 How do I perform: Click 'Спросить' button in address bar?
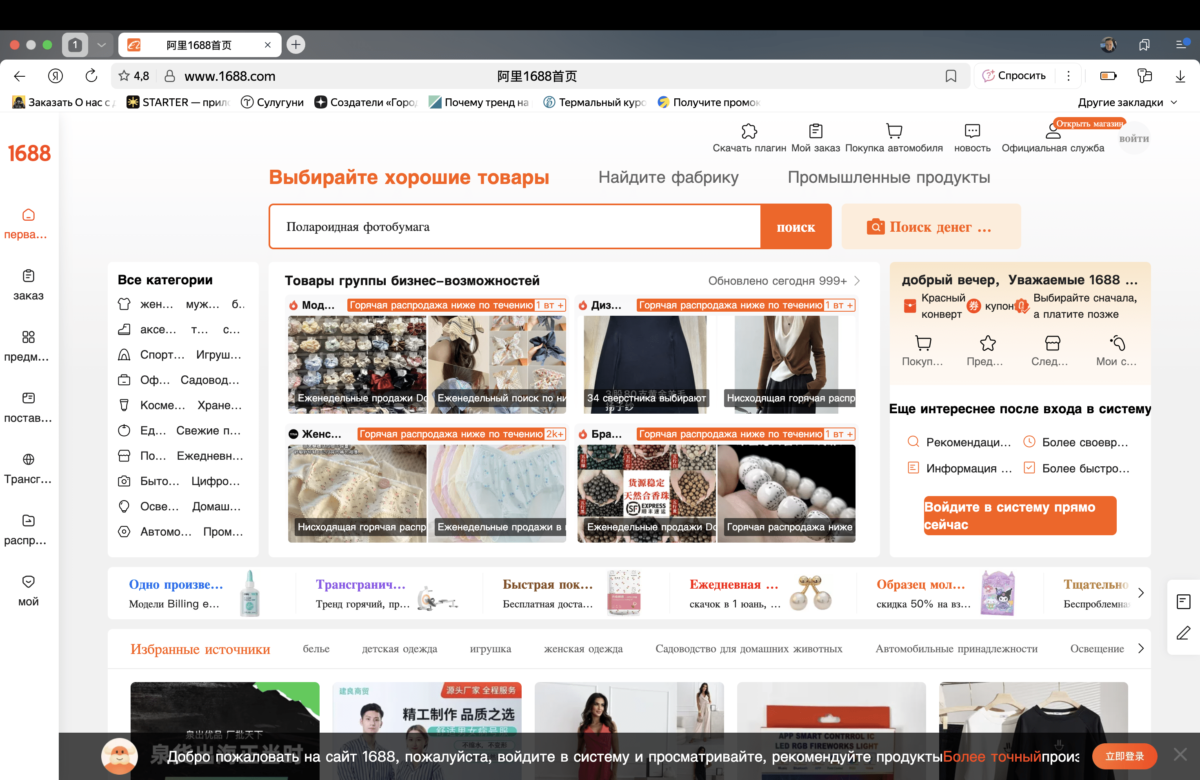pyautogui.click(x=1014, y=76)
